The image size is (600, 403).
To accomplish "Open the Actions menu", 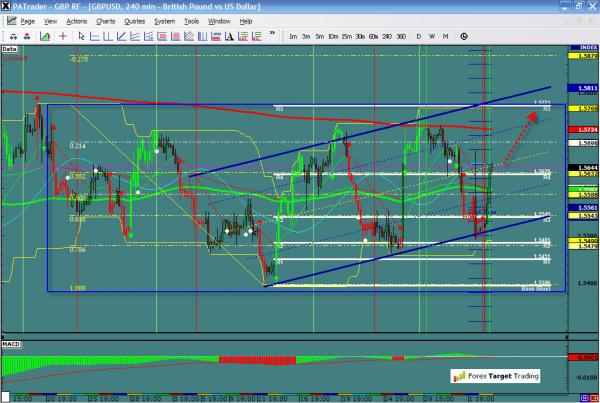I will [77, 21].
